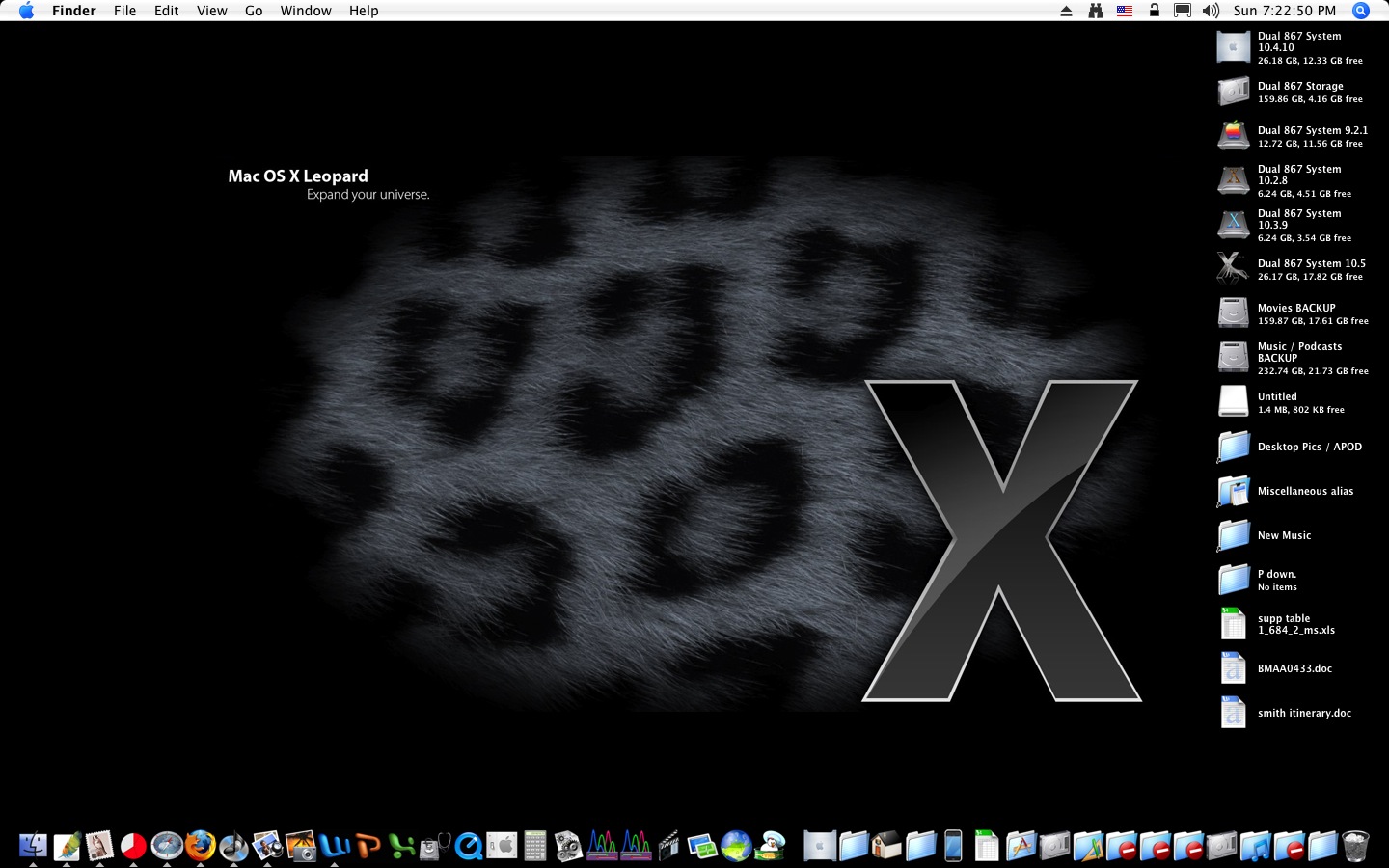The width and height of the screenshot is (1389, 868).
Task: Open the Go menu
Action: [254, 11]
